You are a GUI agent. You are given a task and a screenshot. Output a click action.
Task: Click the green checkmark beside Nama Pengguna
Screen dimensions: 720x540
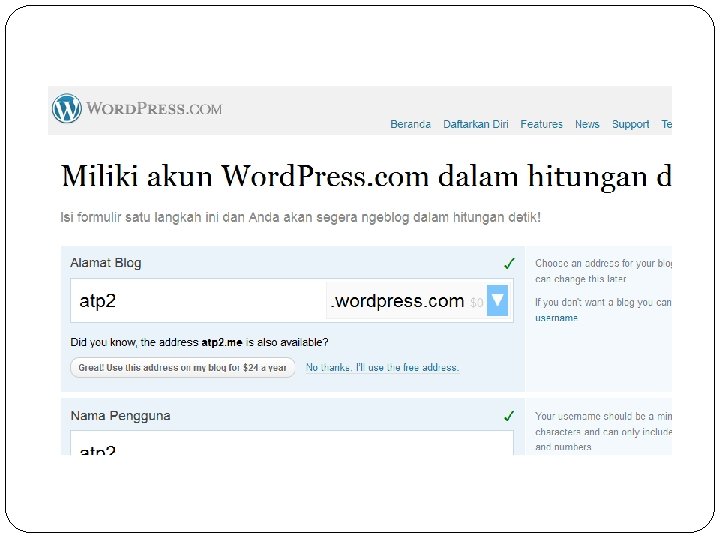[x=509, y=416]
